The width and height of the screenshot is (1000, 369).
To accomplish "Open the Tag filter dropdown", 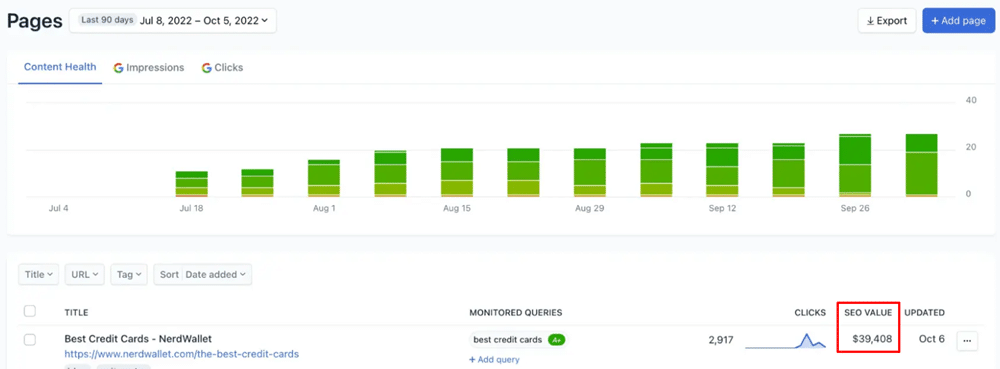I will tap(129, 275).
